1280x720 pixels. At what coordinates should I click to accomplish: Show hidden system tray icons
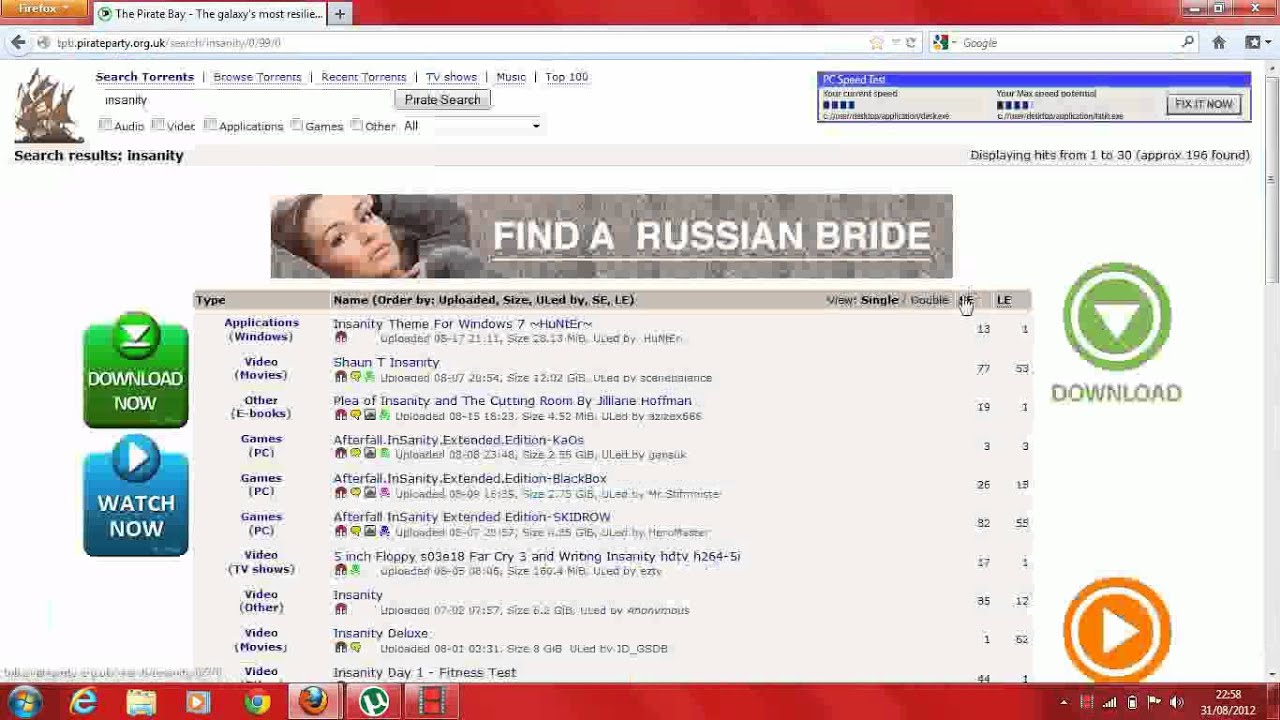[x=1064, y=702]
